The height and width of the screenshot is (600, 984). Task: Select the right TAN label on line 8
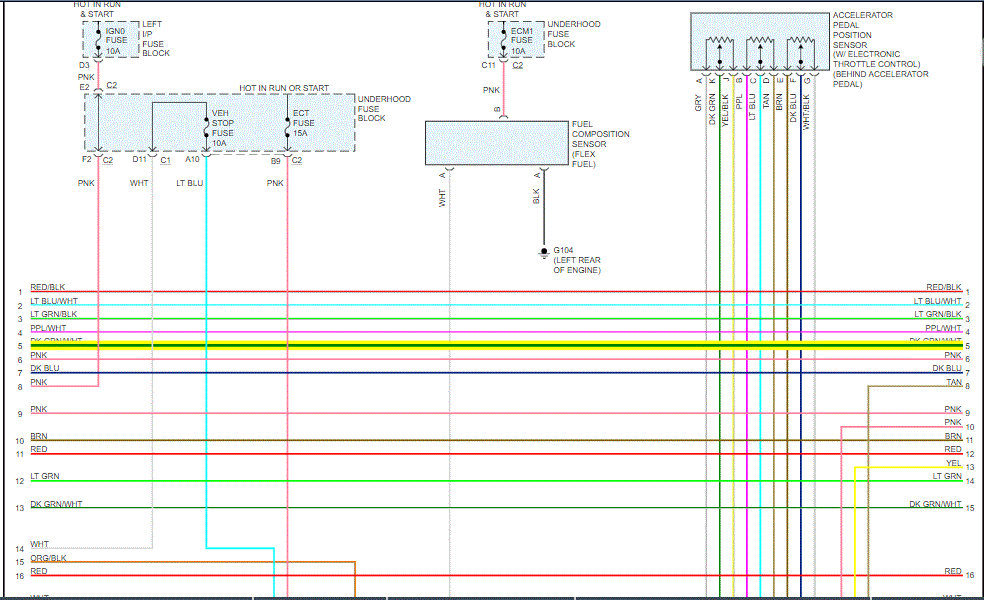pos(954,382)
